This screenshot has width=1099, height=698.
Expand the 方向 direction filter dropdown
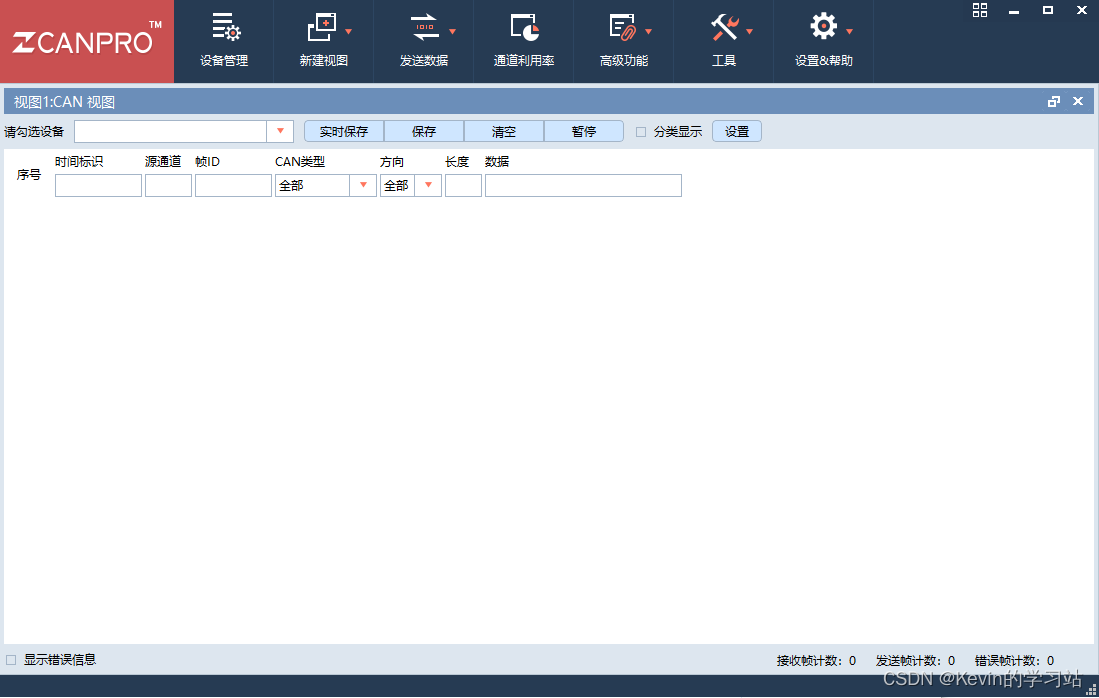[428, 185]
